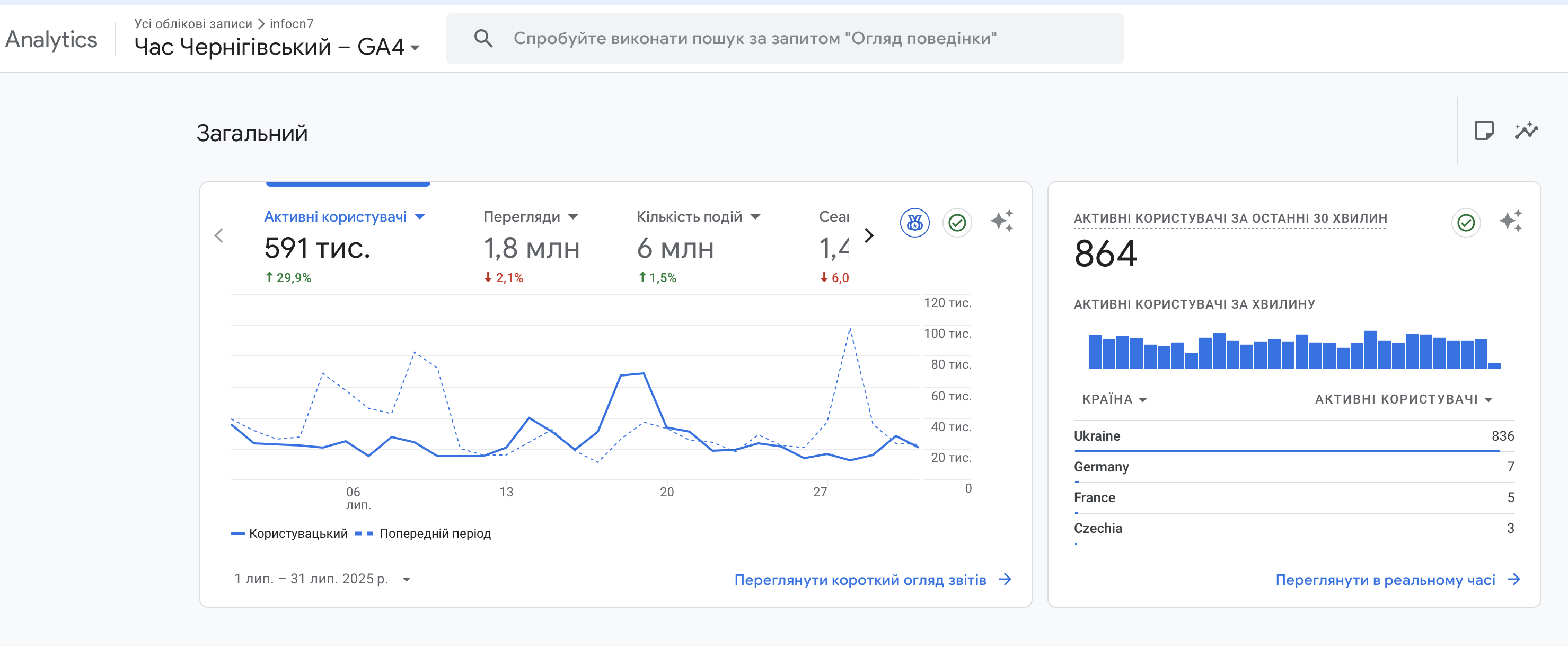This screenshot has width=1568, height=647.
Task: Open the КРАЇНА dimension dropdown
Action: [1142, 400]
